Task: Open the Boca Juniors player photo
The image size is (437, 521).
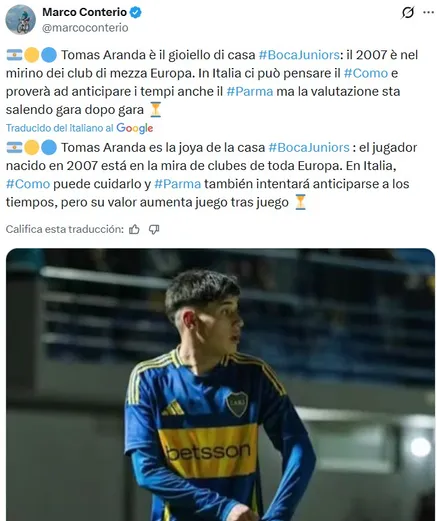Action: click(220, 385)
